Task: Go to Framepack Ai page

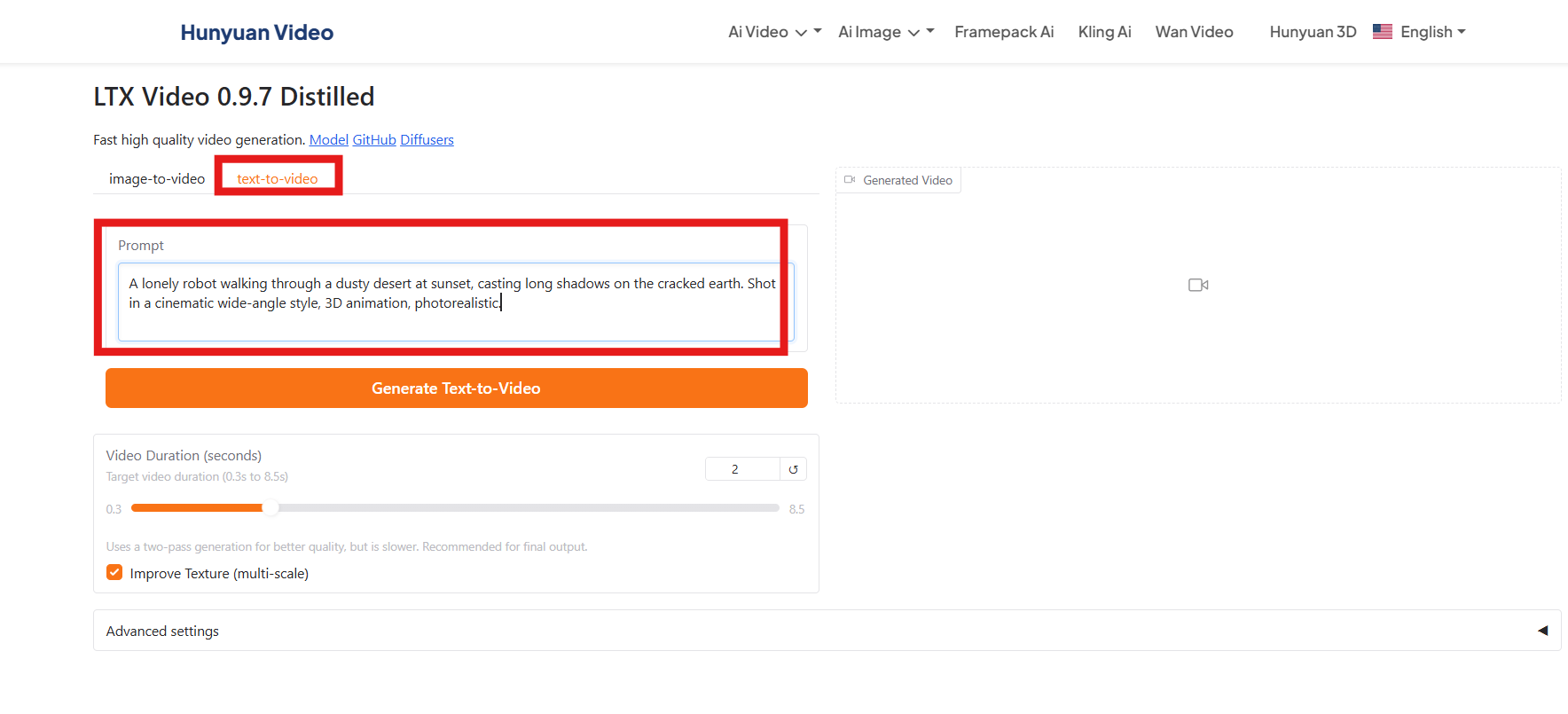Action: 1004,32
